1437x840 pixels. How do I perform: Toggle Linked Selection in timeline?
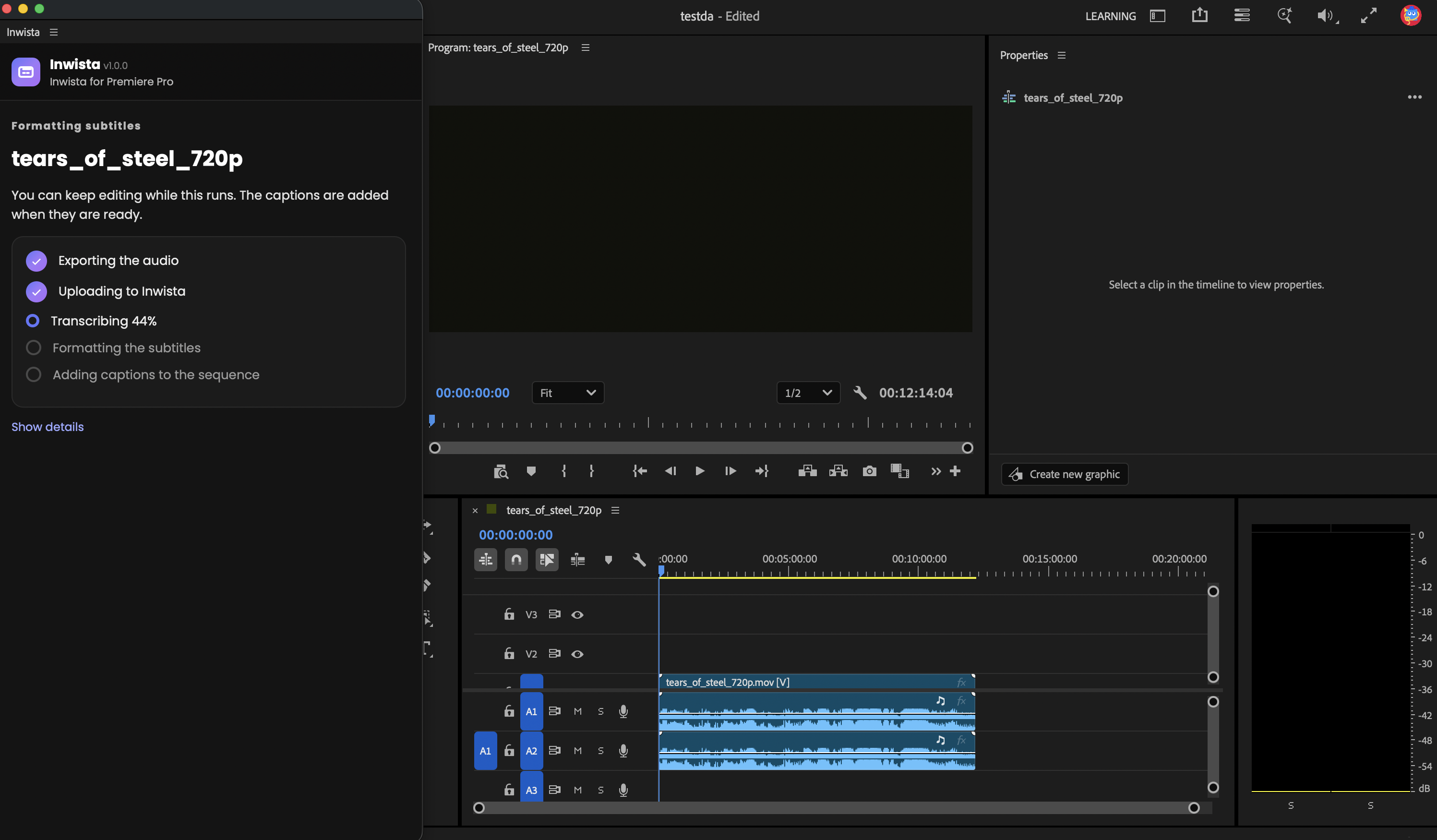(547, 559)
